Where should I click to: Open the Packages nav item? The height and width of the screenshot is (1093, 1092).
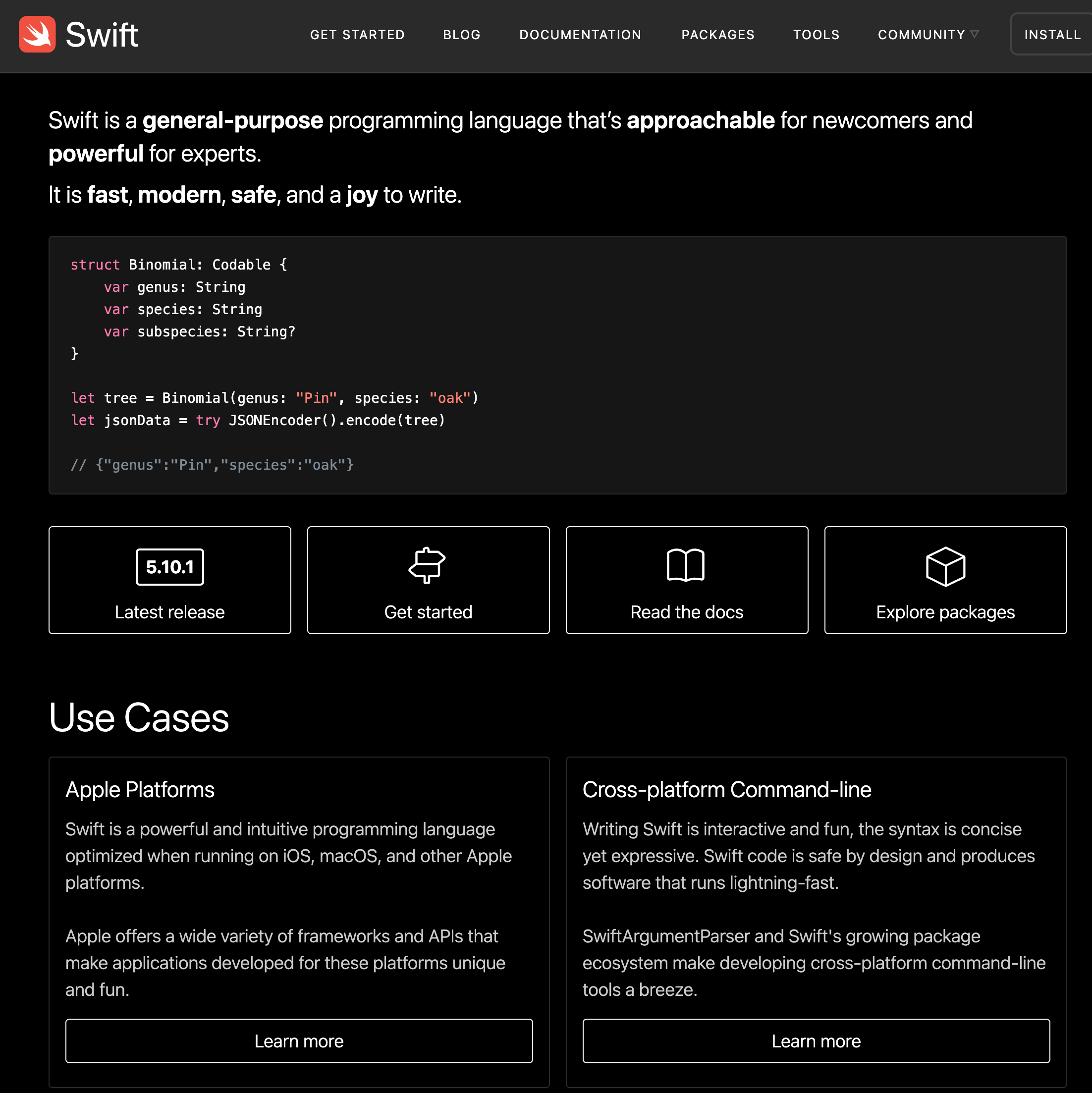717,35
